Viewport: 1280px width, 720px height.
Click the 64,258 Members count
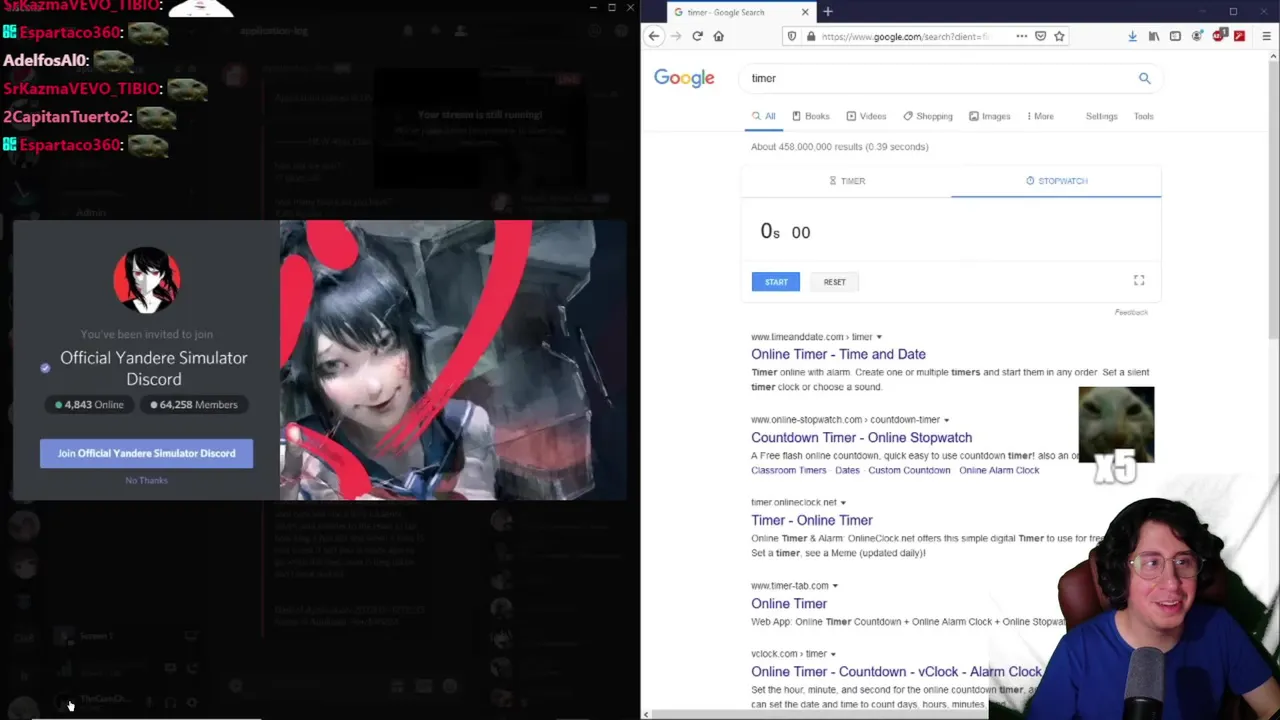194,405
